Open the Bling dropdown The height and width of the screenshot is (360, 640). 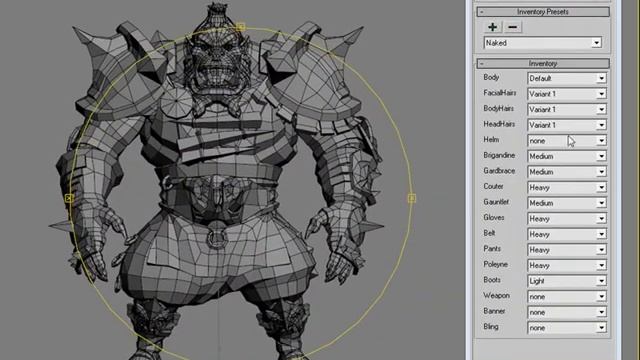pos(567,328)
